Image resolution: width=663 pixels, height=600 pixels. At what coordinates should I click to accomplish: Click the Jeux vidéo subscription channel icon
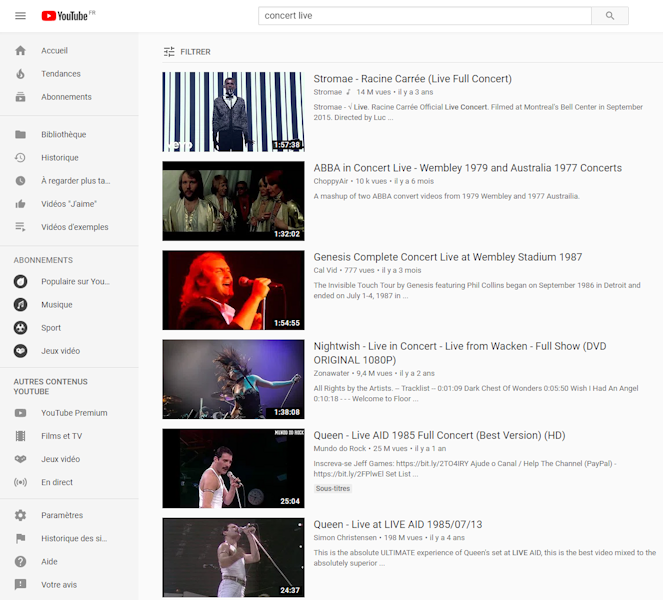click(x=20, y=351)
